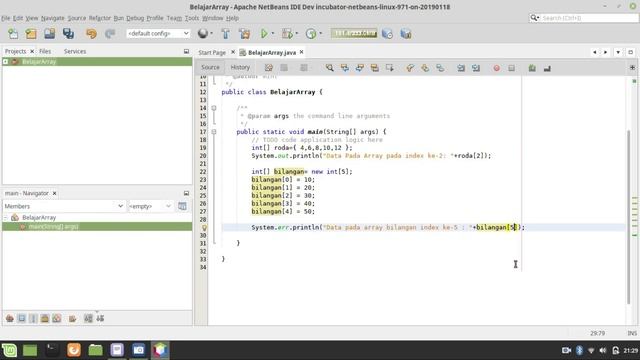640x360 pixels.
Task: Click the Navigator view icon beside <empty> dropdown
Action: pyautogui.click(x=182, y=206)
